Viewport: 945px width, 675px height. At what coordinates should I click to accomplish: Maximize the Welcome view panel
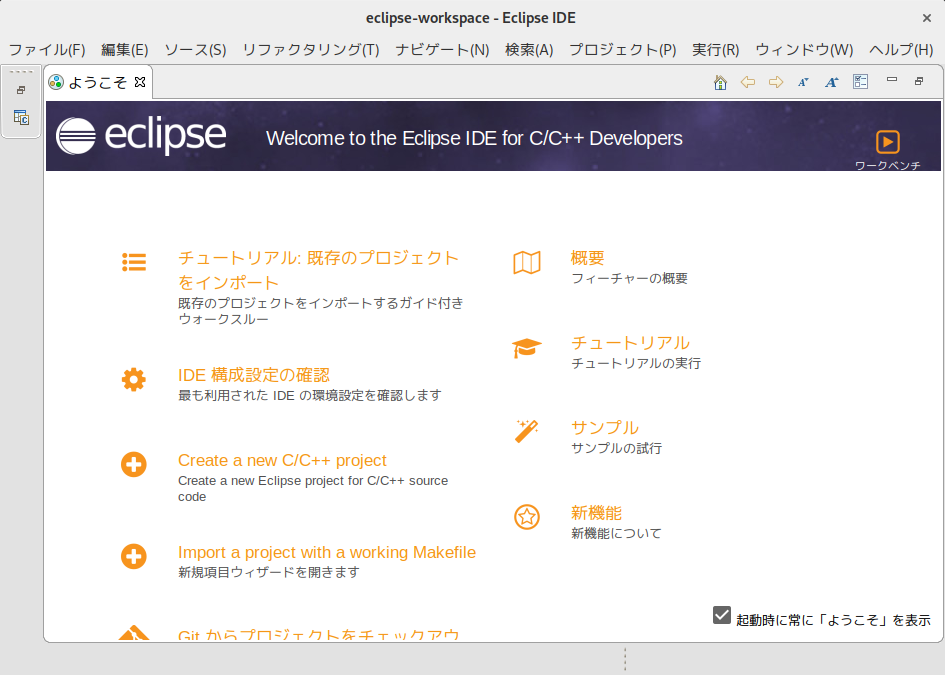click(919, 81)
